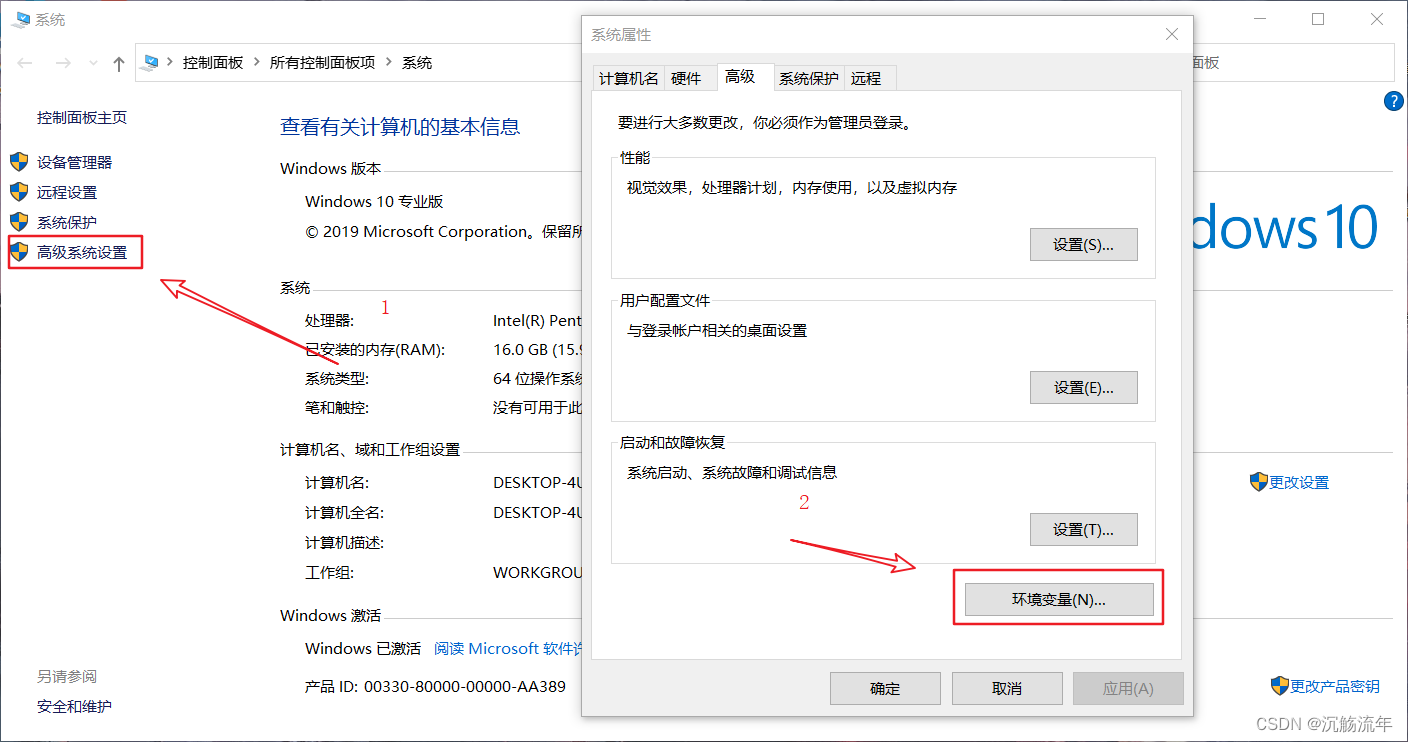Expand chevron after 控制面板 breadcrumb
This screenshot has height=742, width=1408.
pos(257,62)
